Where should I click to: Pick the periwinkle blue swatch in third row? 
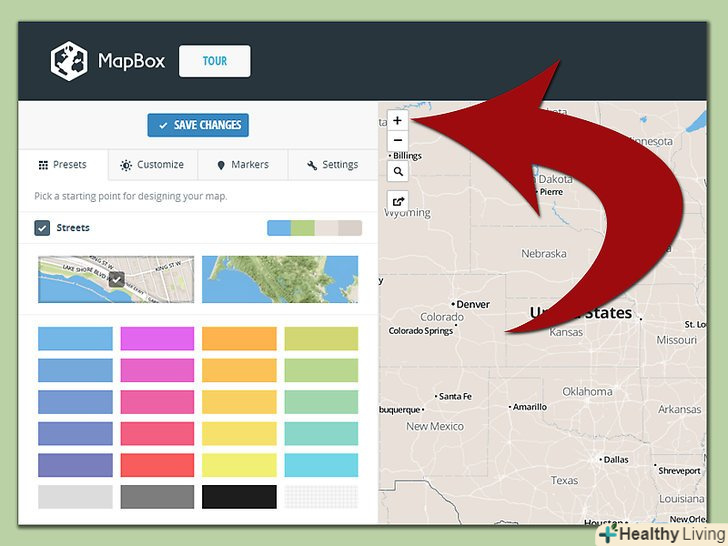(75, 402)
